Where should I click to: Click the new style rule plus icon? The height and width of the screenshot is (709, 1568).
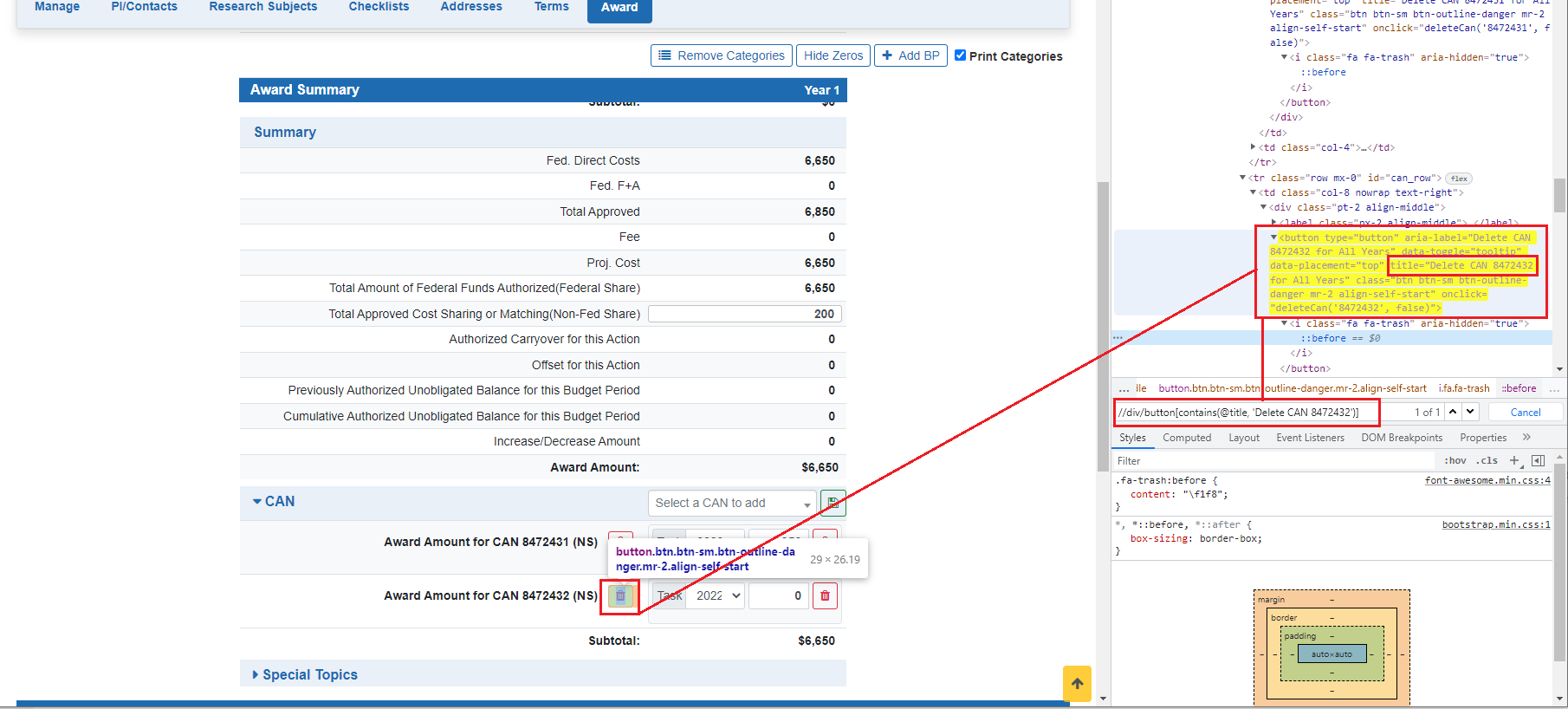[x=1514, y=461]
